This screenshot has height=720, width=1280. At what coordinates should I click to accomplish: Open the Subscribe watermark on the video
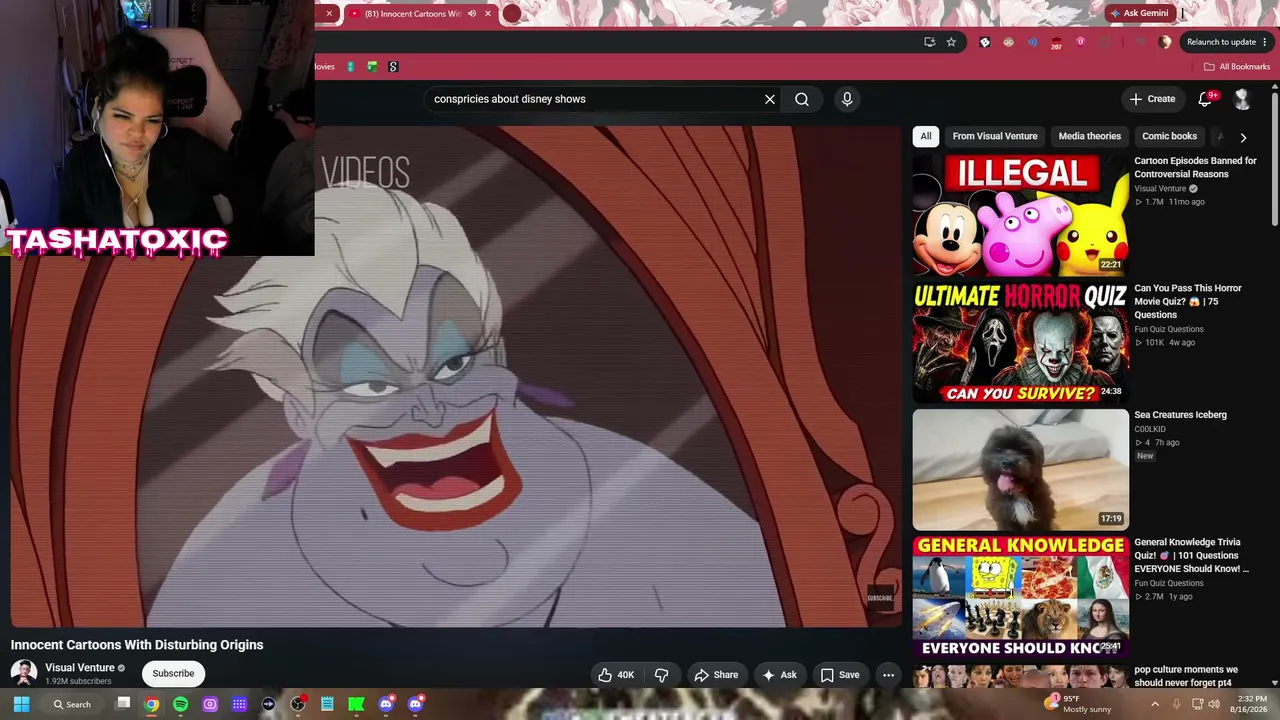[880, 598]
